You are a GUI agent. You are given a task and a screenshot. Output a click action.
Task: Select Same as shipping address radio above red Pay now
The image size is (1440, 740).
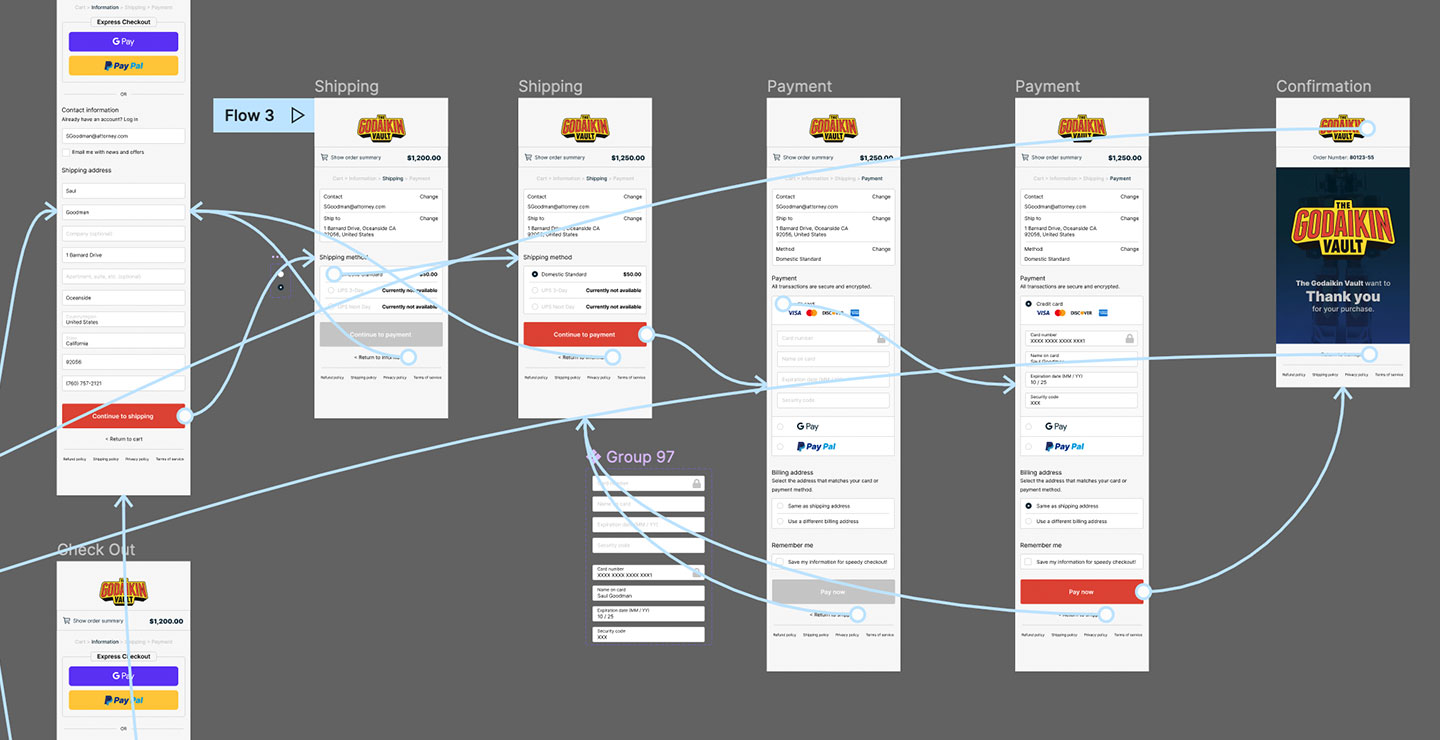click(x=1029, y=506)
